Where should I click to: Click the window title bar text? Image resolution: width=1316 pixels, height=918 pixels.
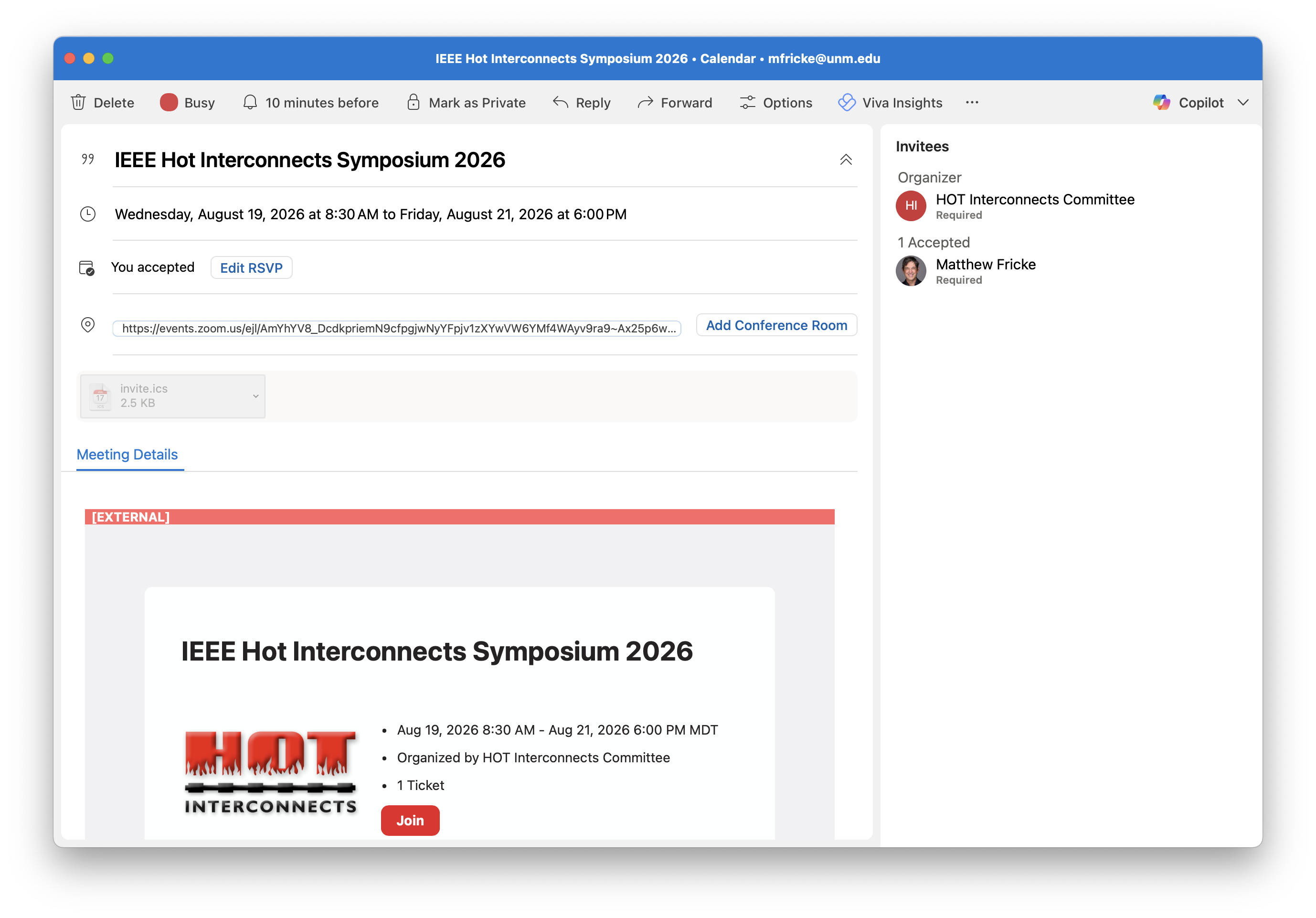click(658, 58)
